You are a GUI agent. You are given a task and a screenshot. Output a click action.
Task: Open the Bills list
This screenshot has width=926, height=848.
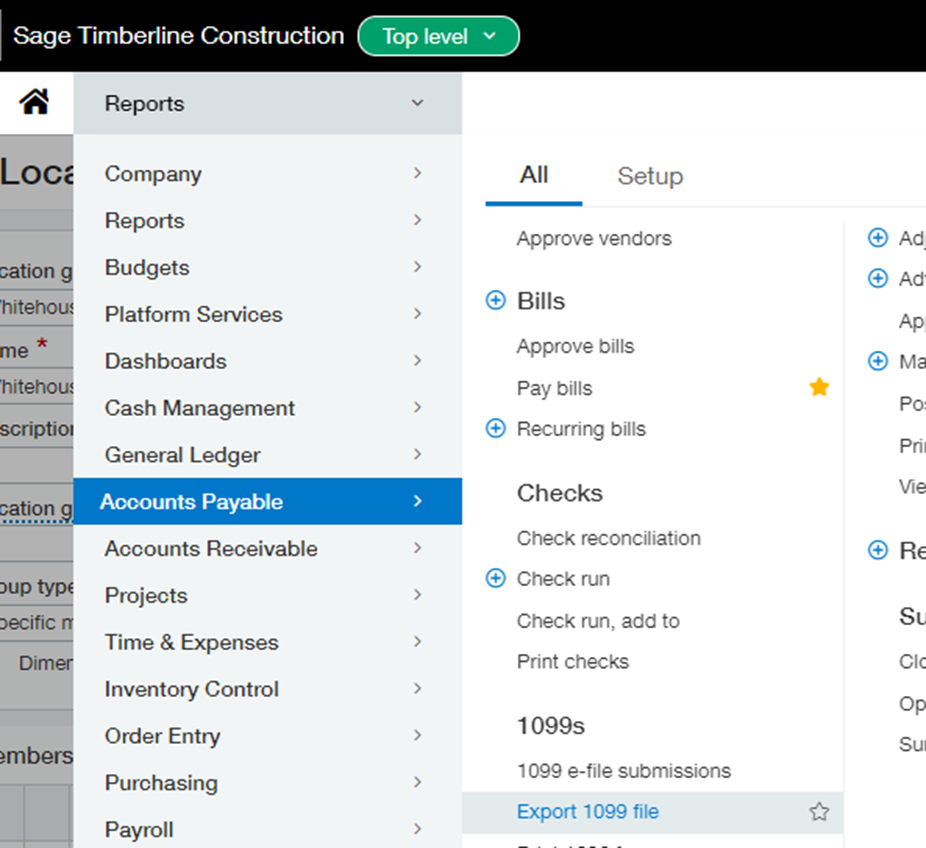pyautogui.click(x=541, y=301)
